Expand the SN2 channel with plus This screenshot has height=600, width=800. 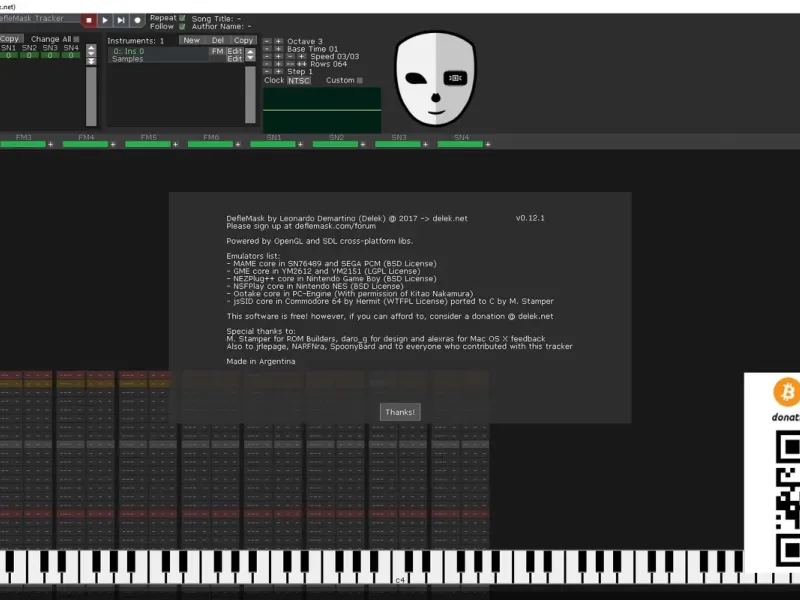[363, 144]
